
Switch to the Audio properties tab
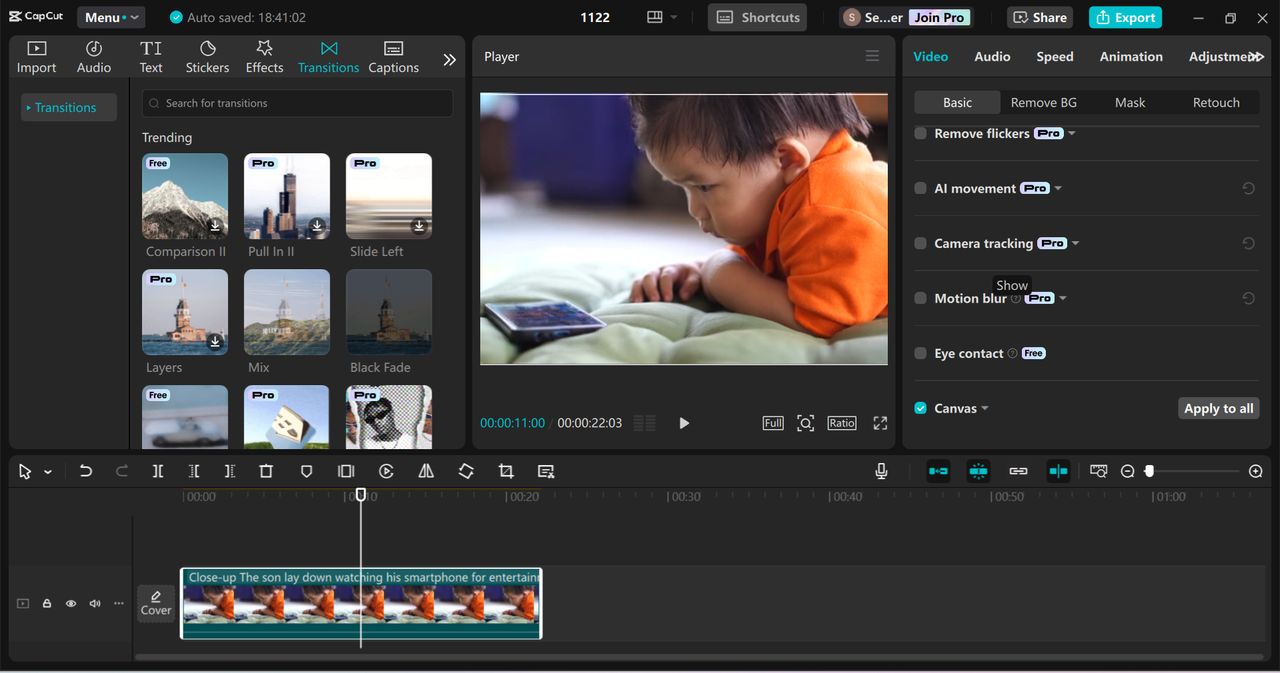pos(992,57)
